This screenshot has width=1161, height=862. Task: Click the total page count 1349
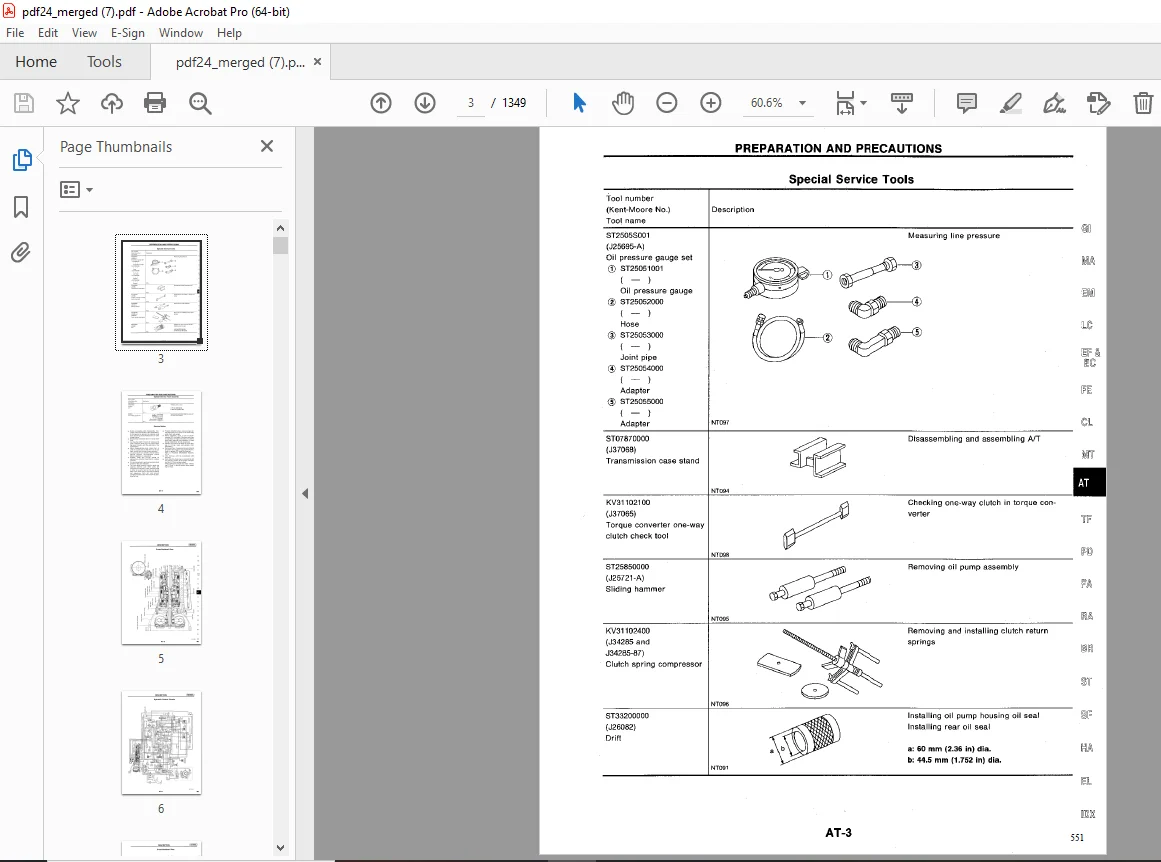514,103
